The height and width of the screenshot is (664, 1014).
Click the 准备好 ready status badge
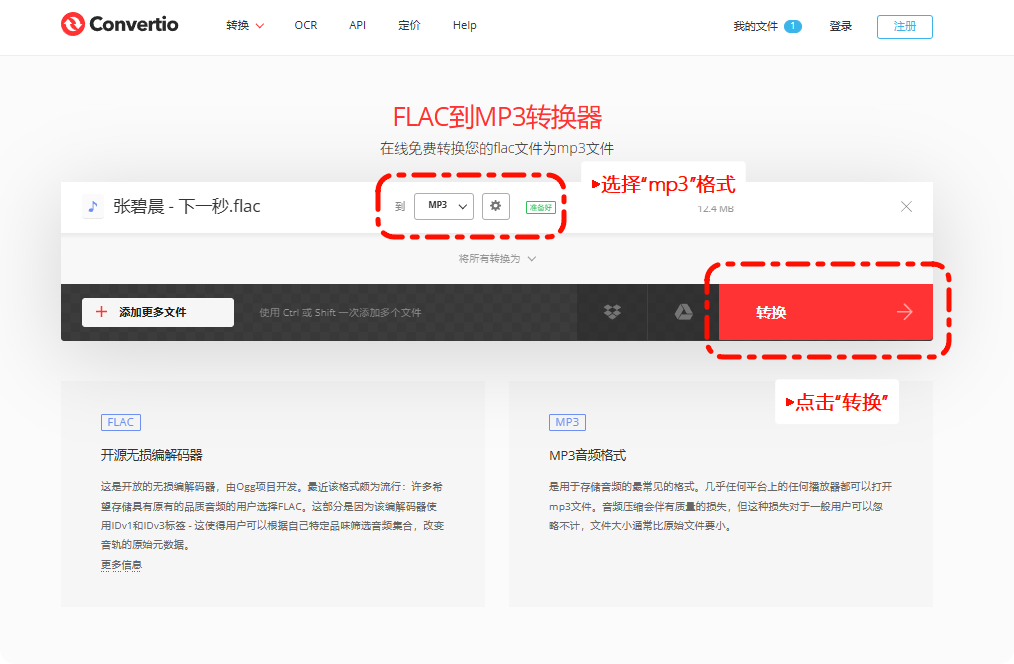pyautogui.click(x=541, y=208)
